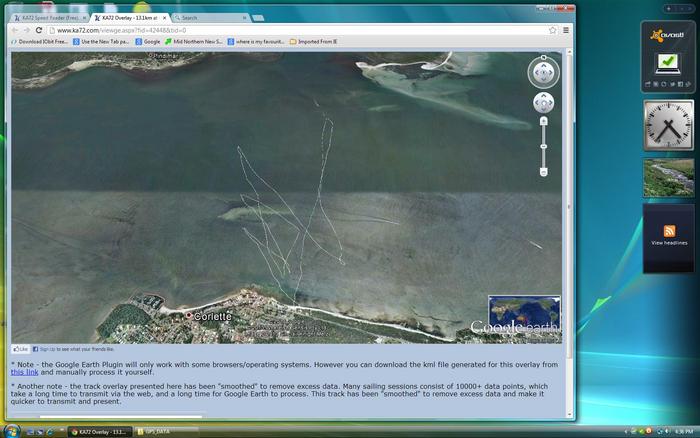Click the Facebook Like button
The image size is (700, 438).
tap(21, 349)
